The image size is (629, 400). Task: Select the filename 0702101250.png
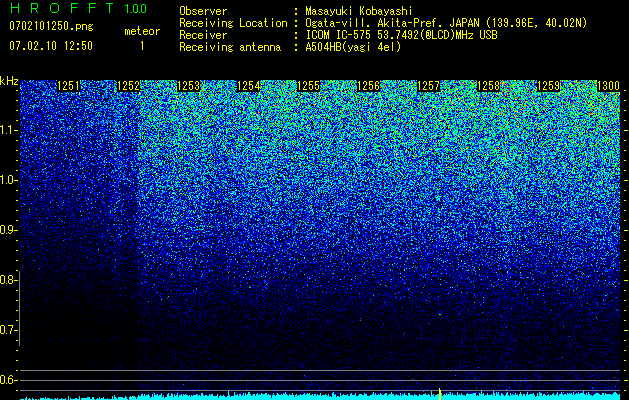(51, 26)
